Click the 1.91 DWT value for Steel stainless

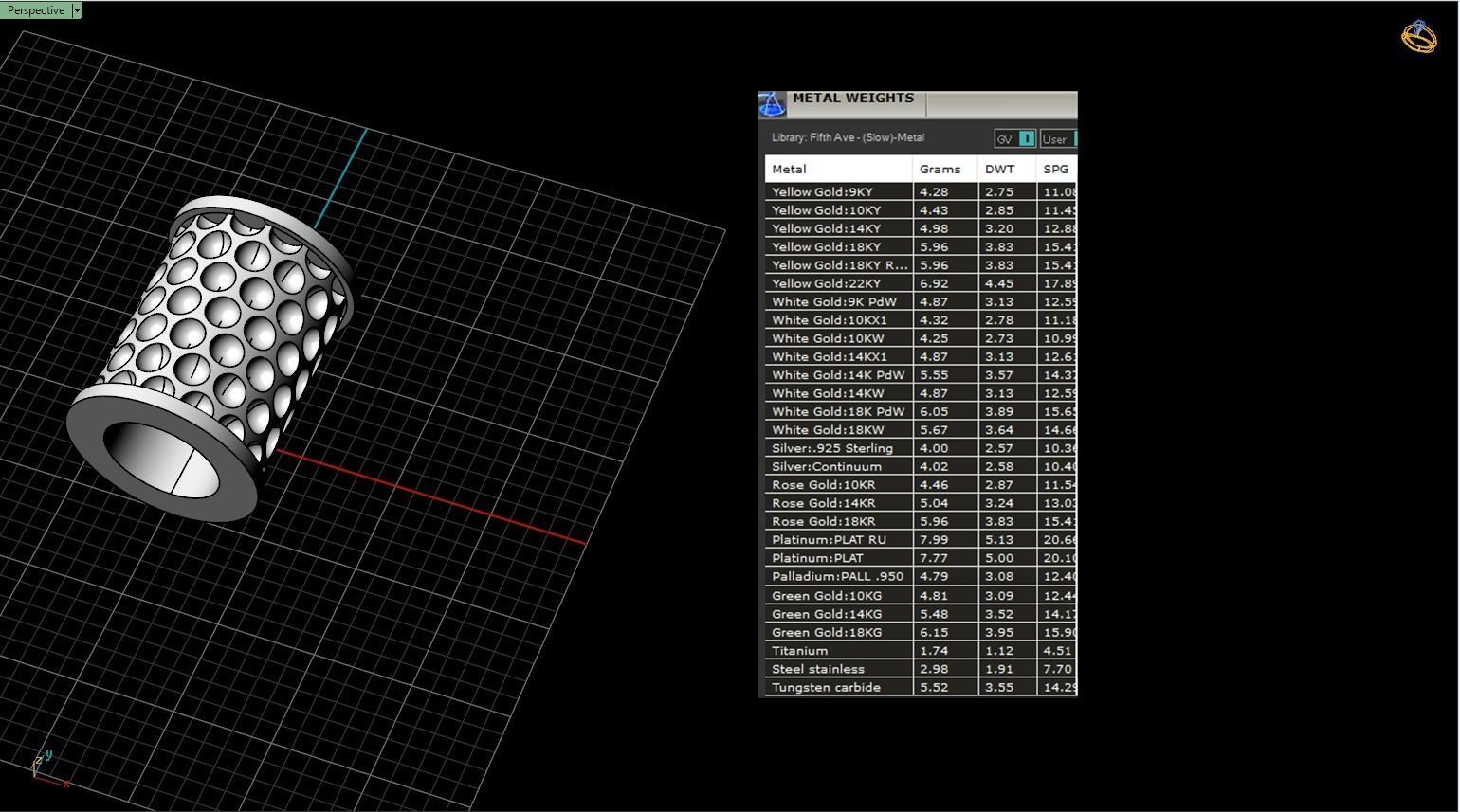(999, 669)
